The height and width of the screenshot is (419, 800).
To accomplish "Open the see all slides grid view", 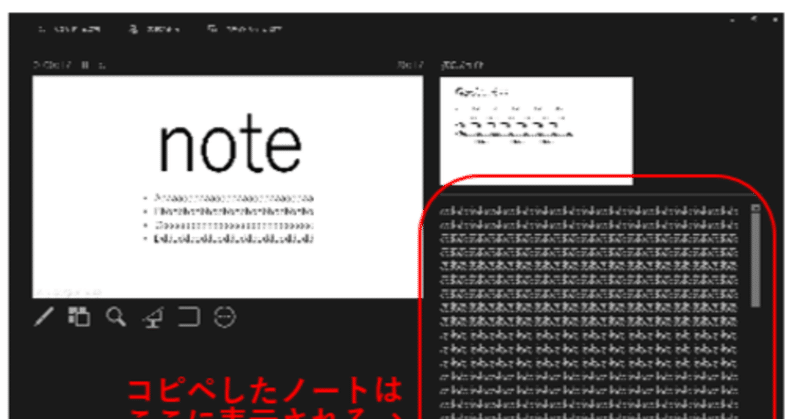I will 79,317.
